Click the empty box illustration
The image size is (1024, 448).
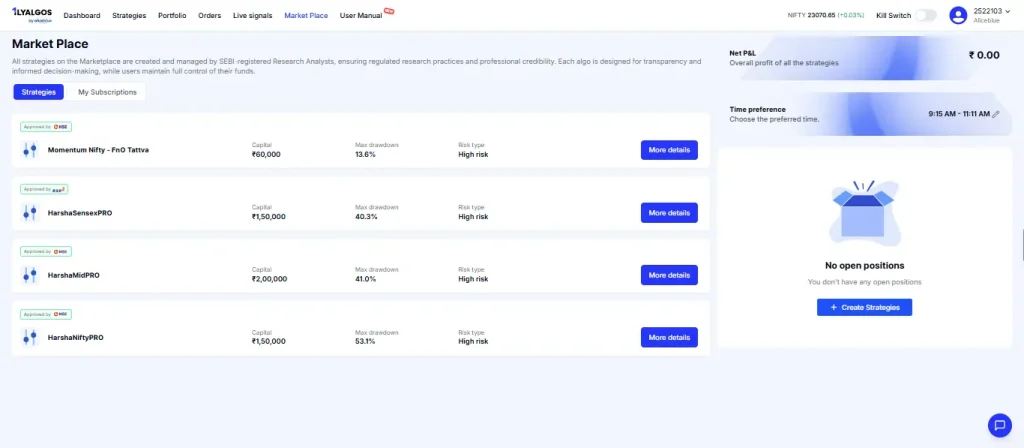(864, 213)
